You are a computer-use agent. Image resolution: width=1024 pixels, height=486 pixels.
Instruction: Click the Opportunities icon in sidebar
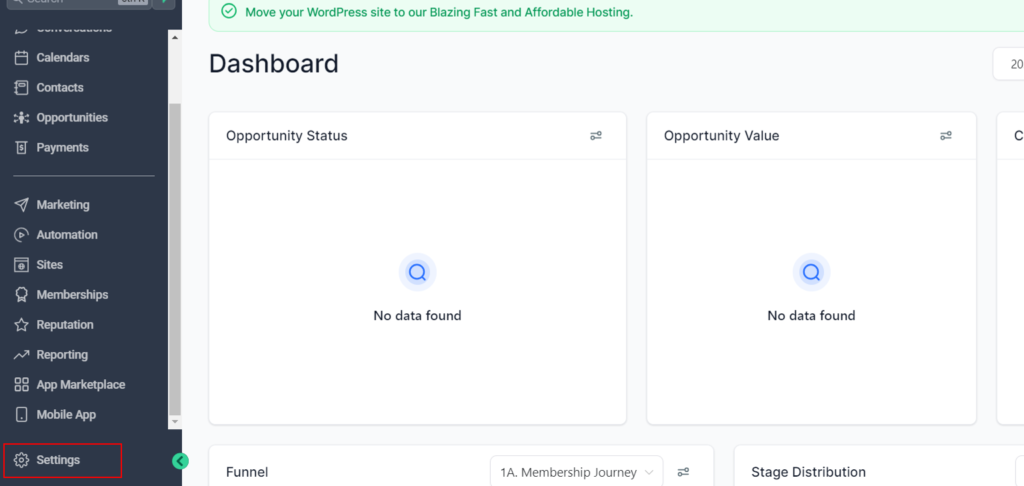tap(21, 118)
